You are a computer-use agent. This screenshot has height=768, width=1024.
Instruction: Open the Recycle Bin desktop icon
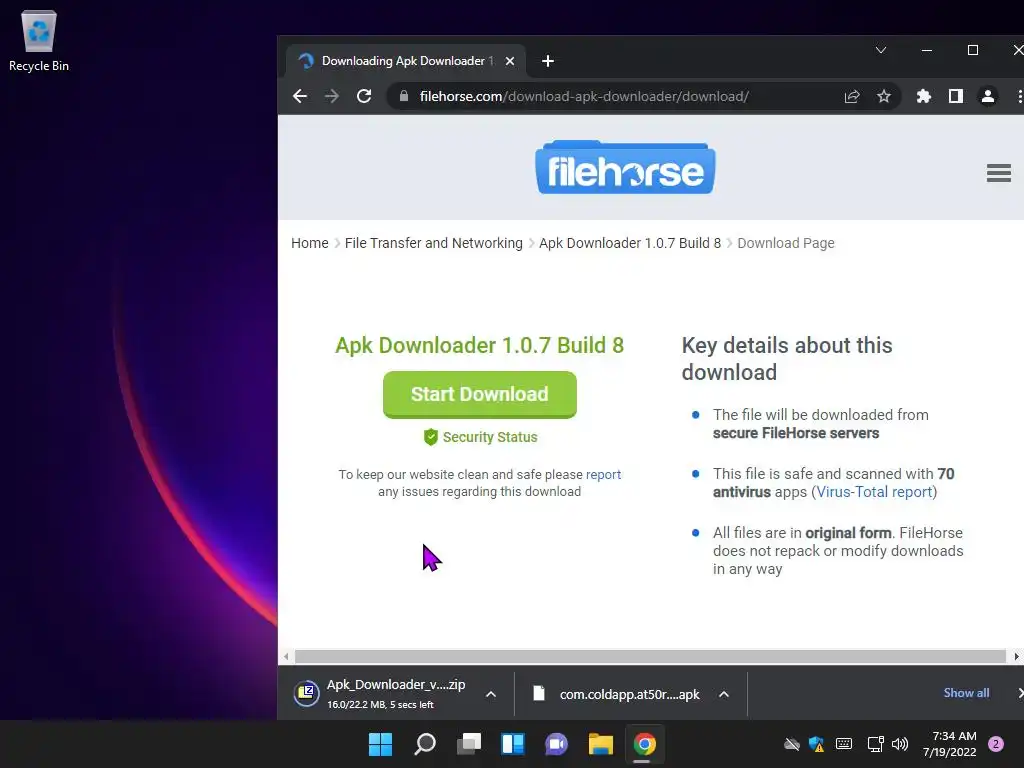39,40
